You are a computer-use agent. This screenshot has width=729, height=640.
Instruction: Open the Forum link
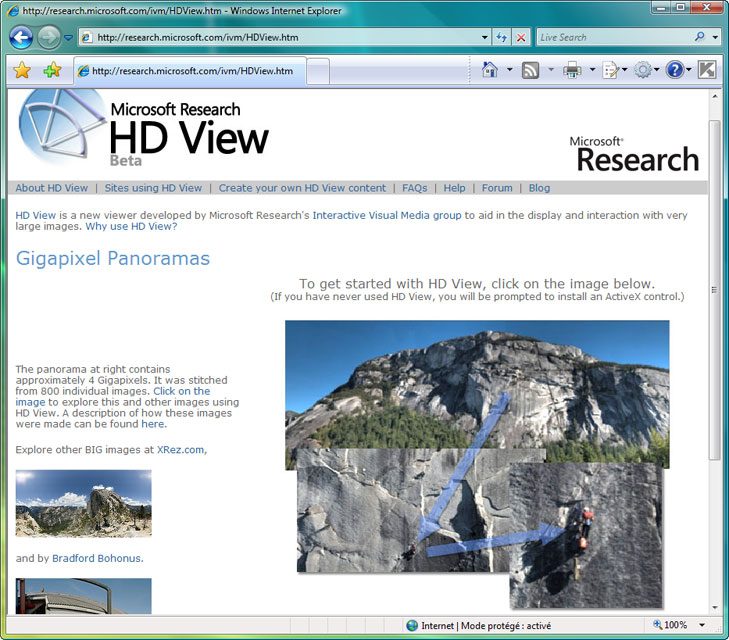pyautogui.click(x=497, y=188)
